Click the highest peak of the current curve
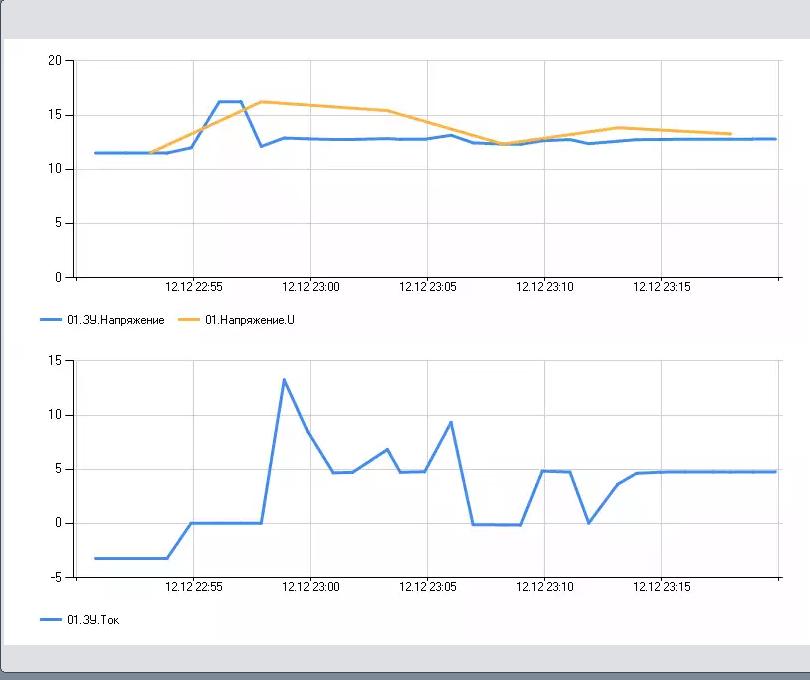This screenshot has width=810, height=680. pyautogui.click(x=284, y=380)
